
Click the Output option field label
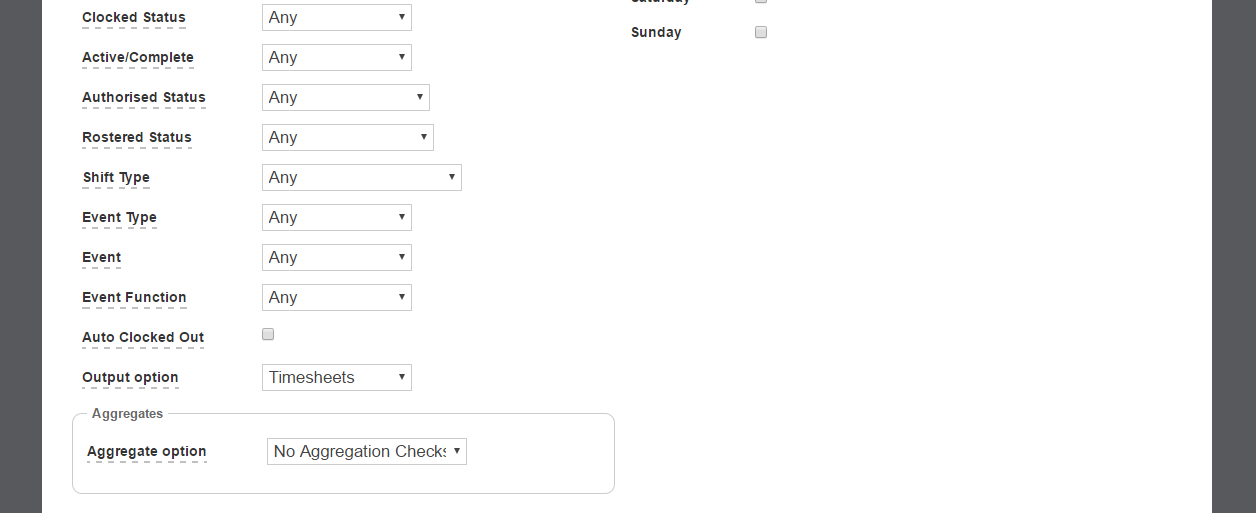click(130, 377)
